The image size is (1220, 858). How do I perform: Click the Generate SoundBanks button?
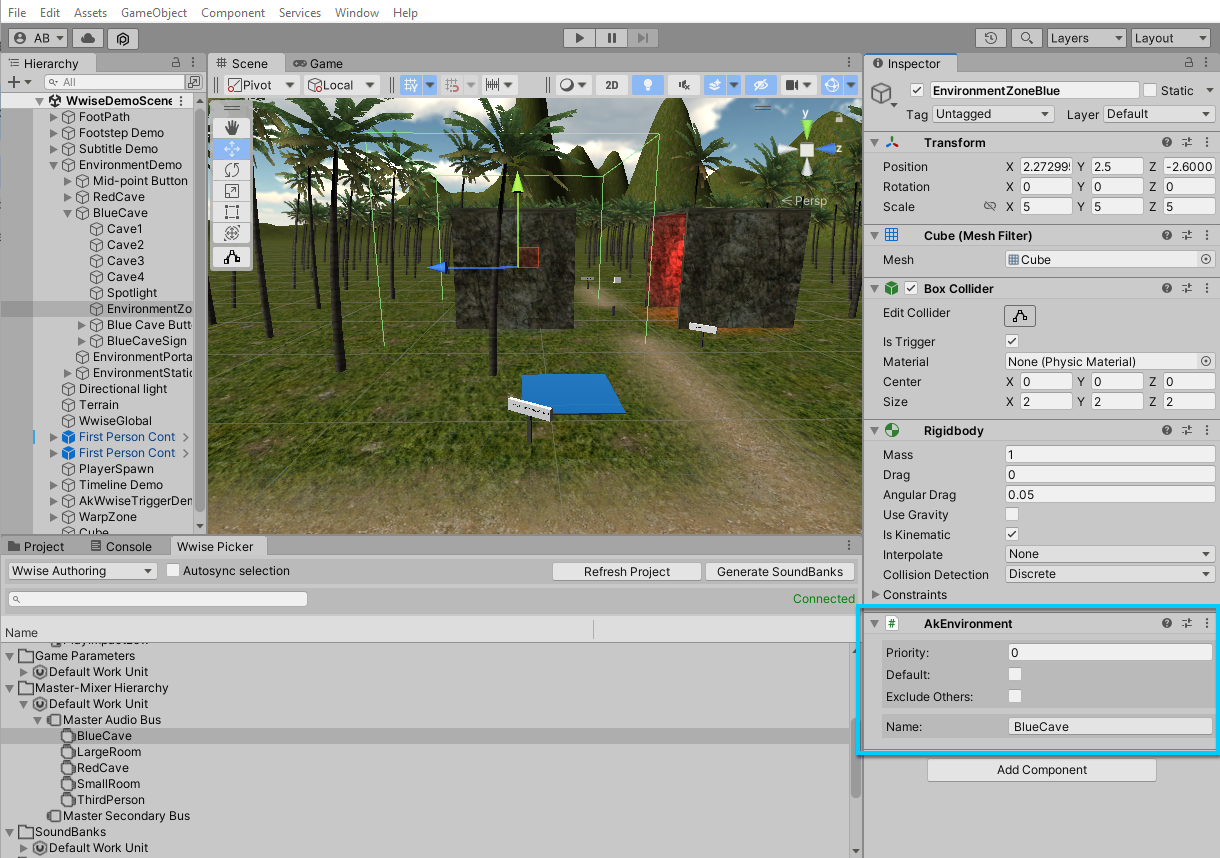click(780, 572)
